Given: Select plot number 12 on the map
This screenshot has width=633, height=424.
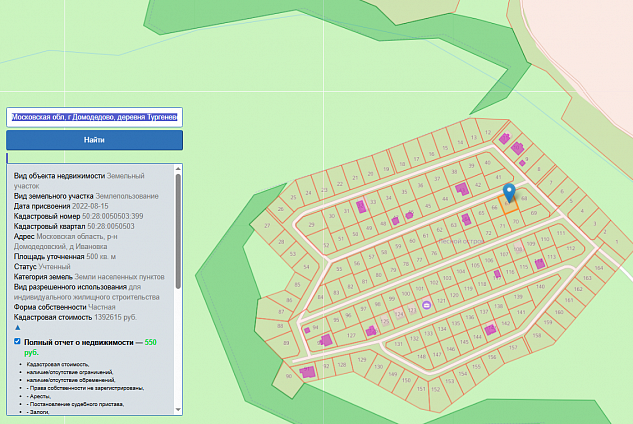Looking at the screenshot, I should click(488, 132).
